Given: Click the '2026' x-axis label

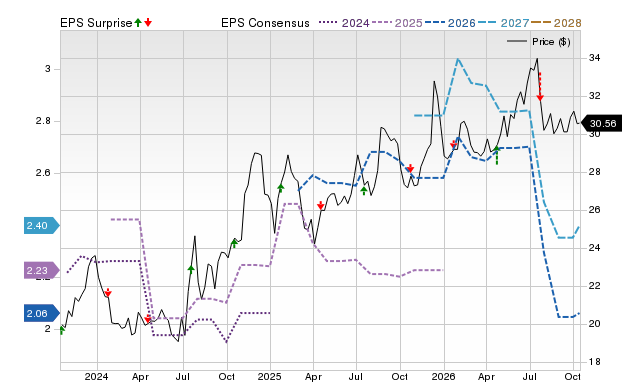Looking at the screenshot, I should (443, 376).
